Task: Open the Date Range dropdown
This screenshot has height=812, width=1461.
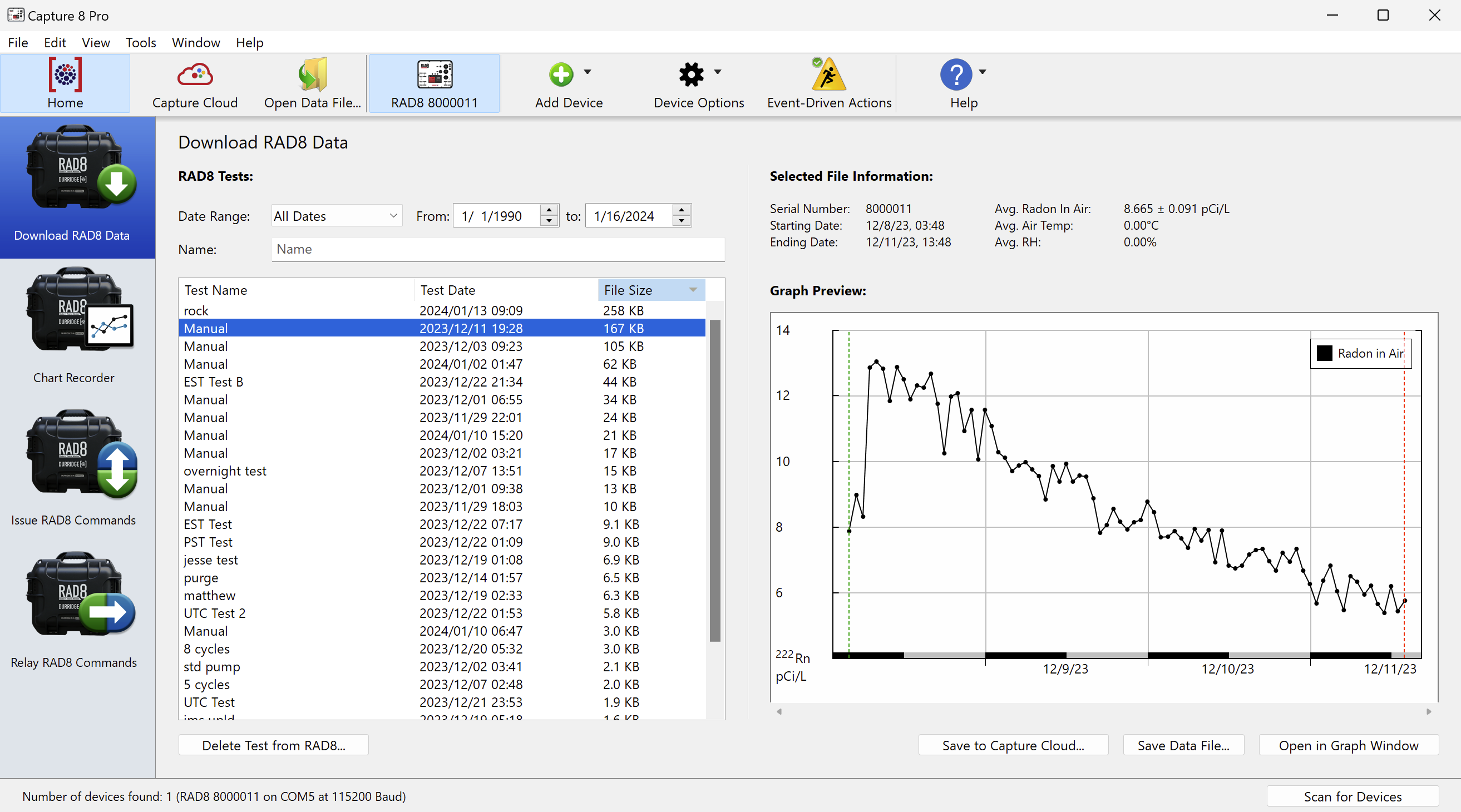Action: [335, 215]
